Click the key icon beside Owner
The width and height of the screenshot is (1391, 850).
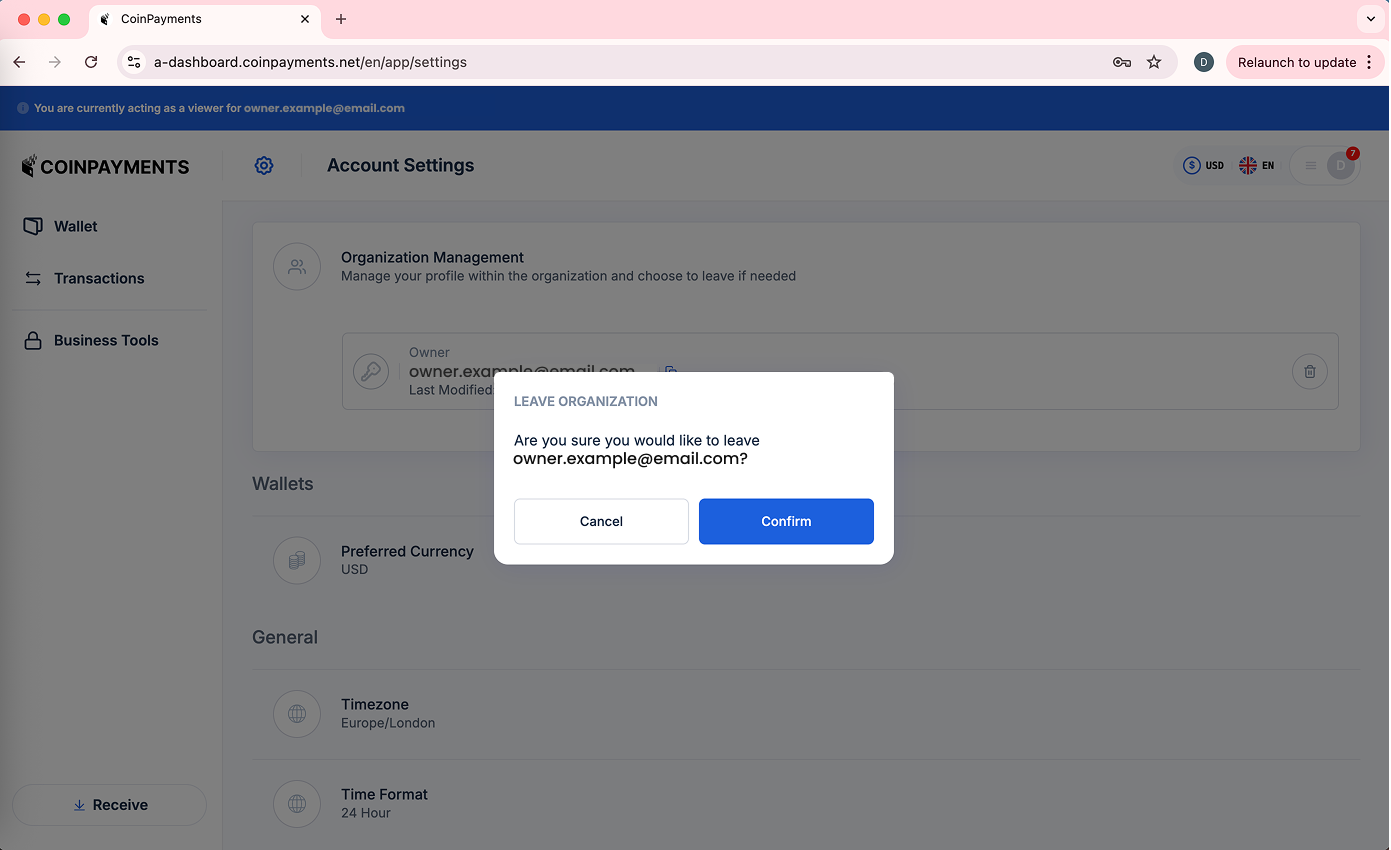coord(371,372)
